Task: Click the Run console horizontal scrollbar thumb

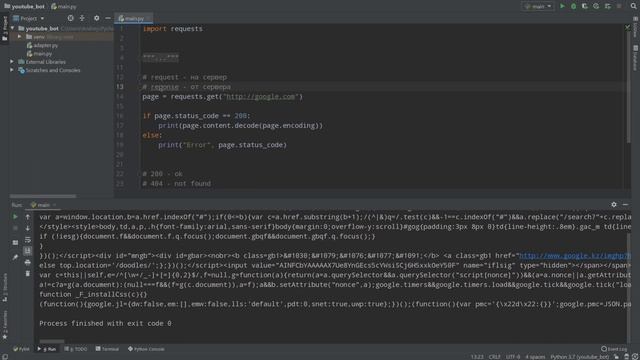Action: [x=52, y=341]
